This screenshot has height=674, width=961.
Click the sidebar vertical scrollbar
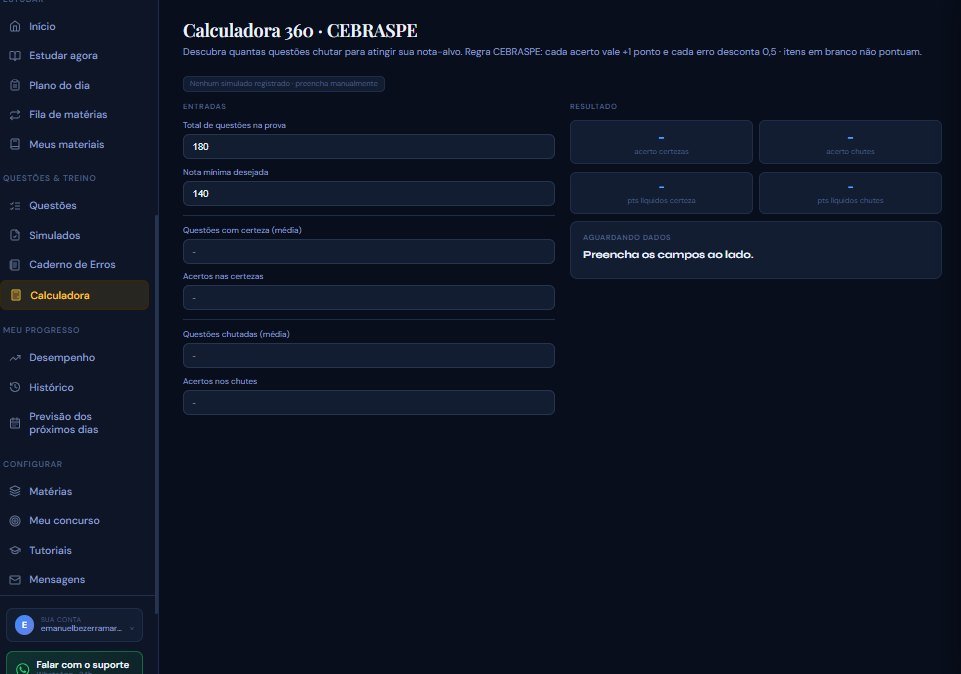156,414
